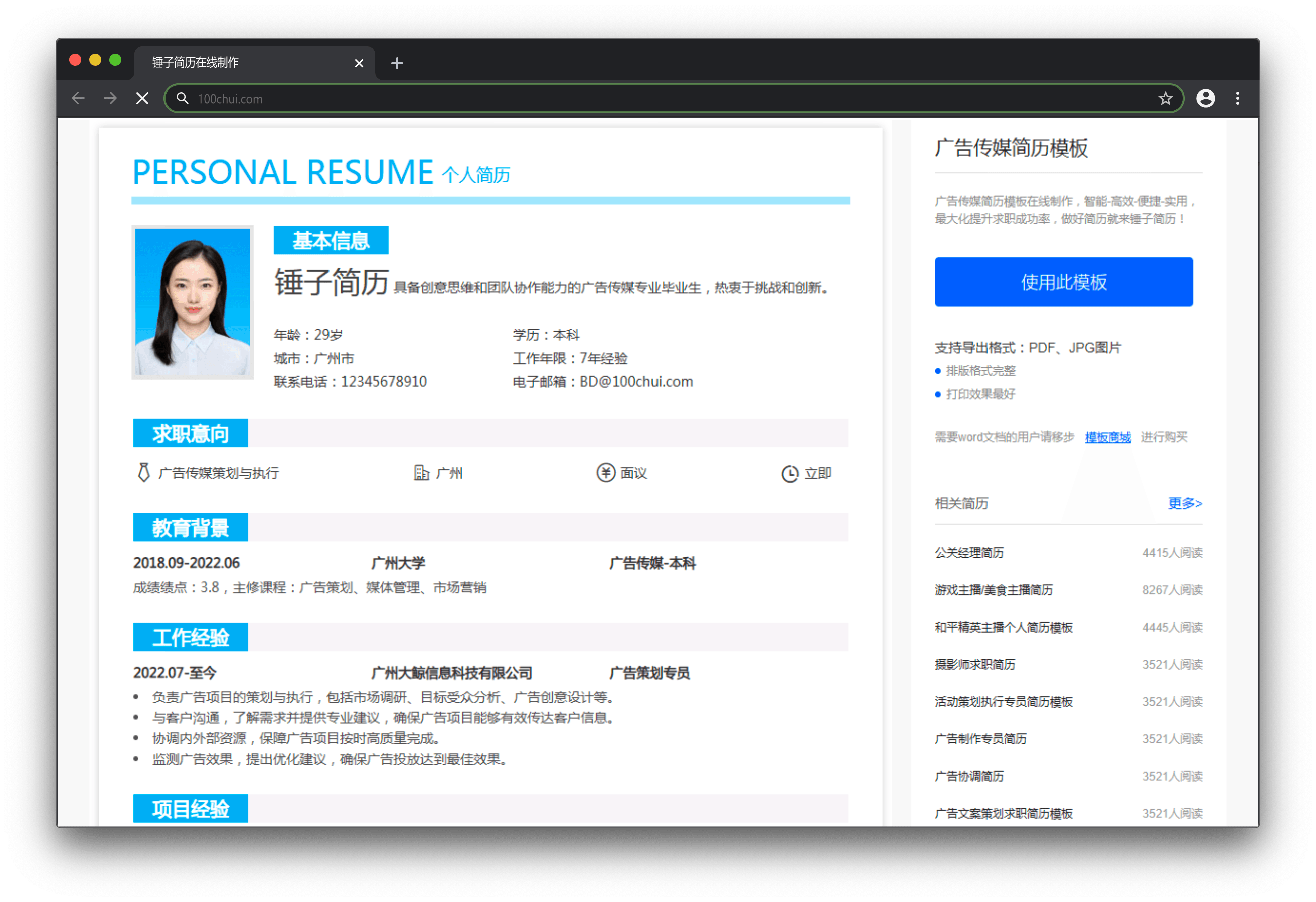
Task: Click the 成绩绩点：3.8 course description line
Action: [310, 587]
